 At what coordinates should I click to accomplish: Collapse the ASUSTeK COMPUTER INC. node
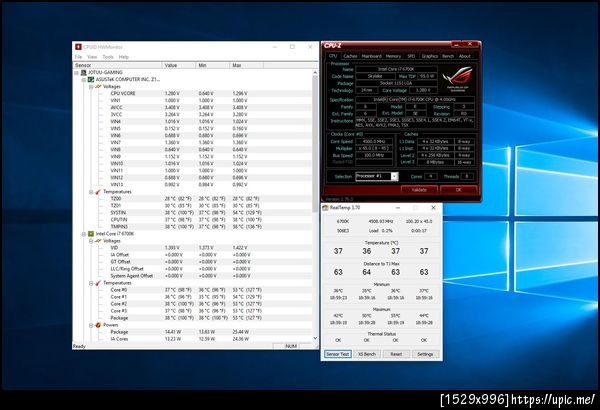coord(84,80)
